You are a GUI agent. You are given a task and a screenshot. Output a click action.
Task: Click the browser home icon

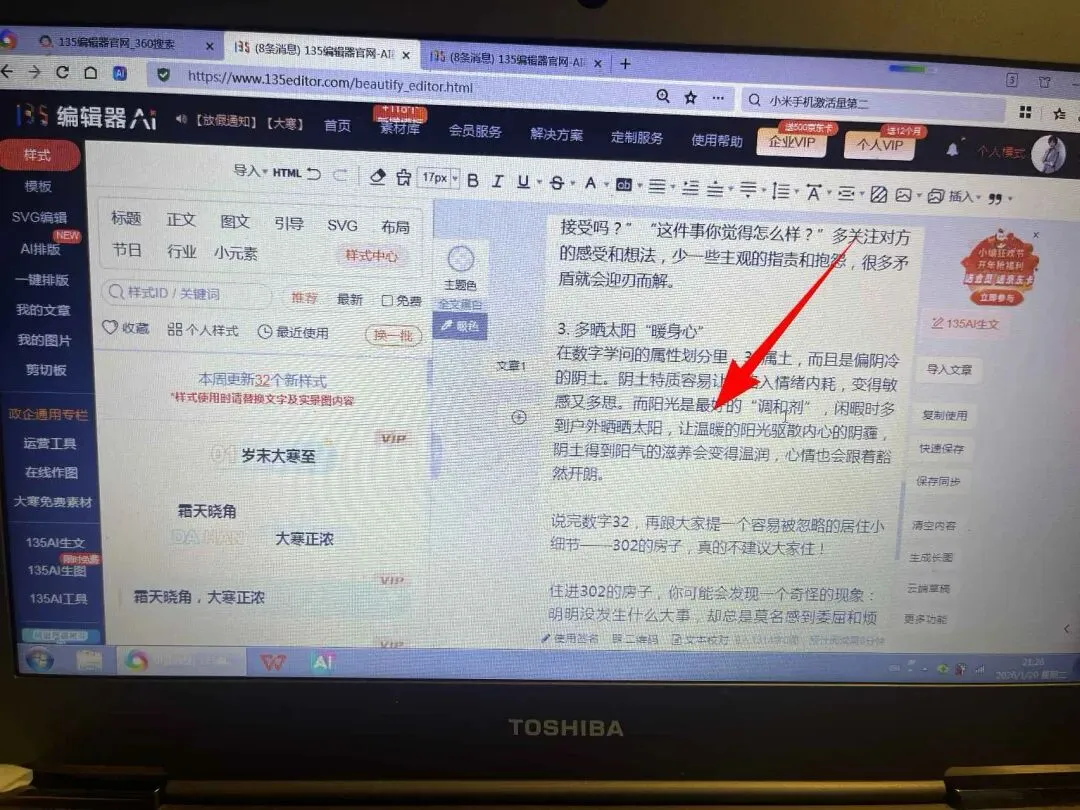click(x=90, y=72)
